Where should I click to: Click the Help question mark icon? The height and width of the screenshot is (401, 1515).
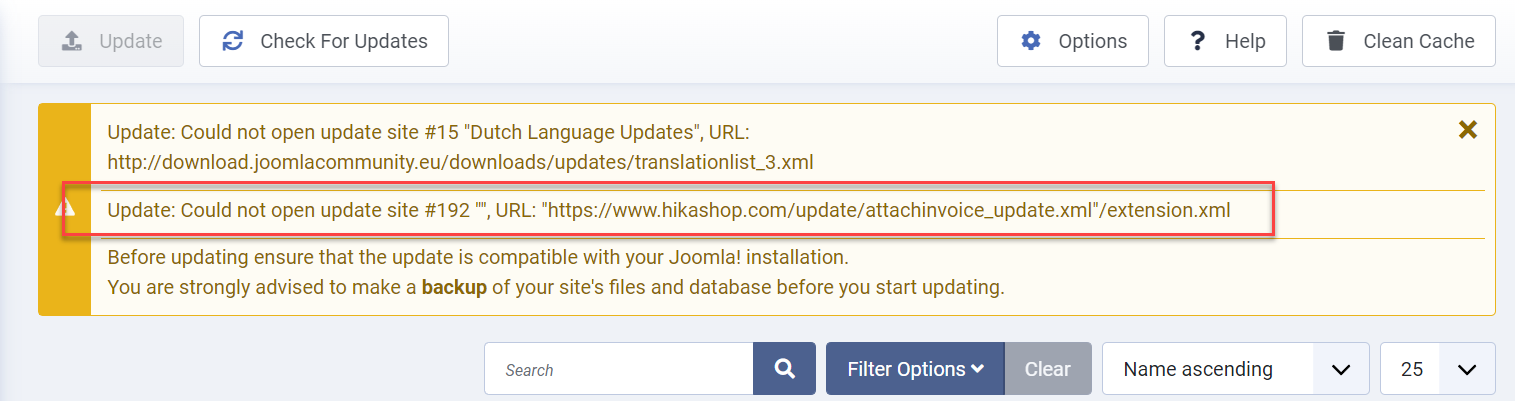click(1196, 41)
